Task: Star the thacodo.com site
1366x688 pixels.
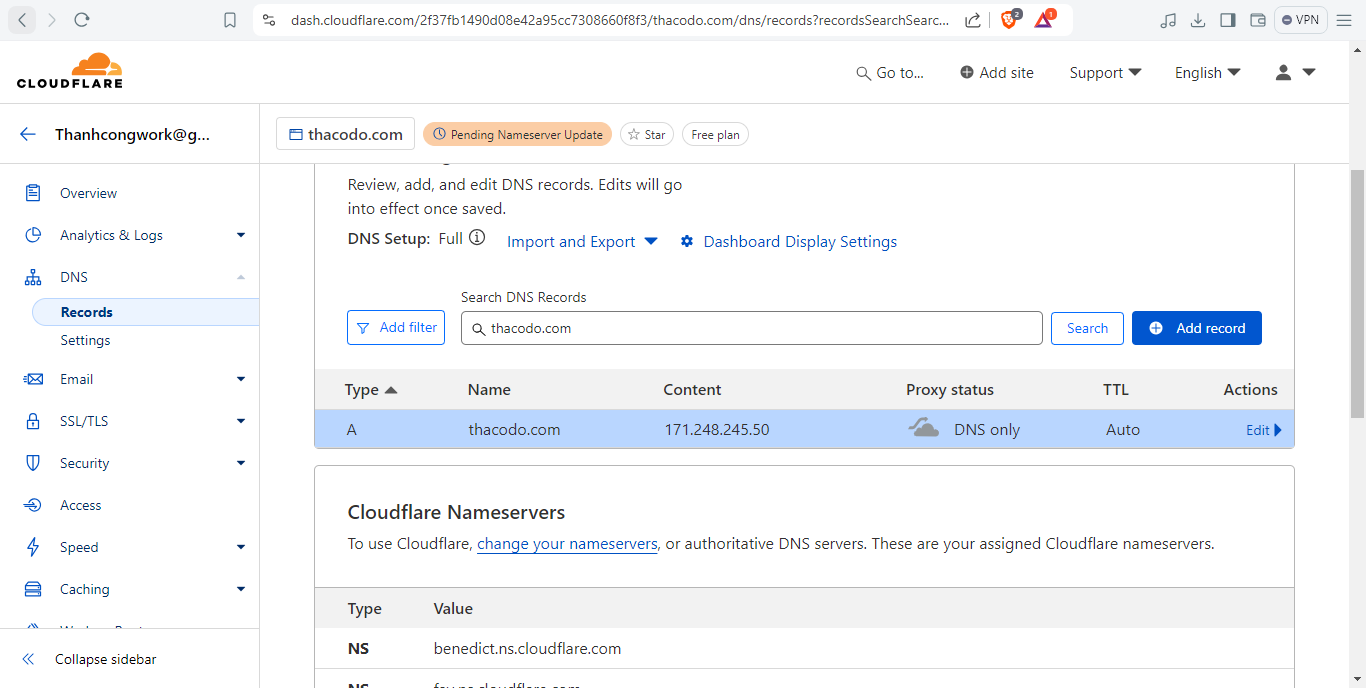Action: click(646, 134)
